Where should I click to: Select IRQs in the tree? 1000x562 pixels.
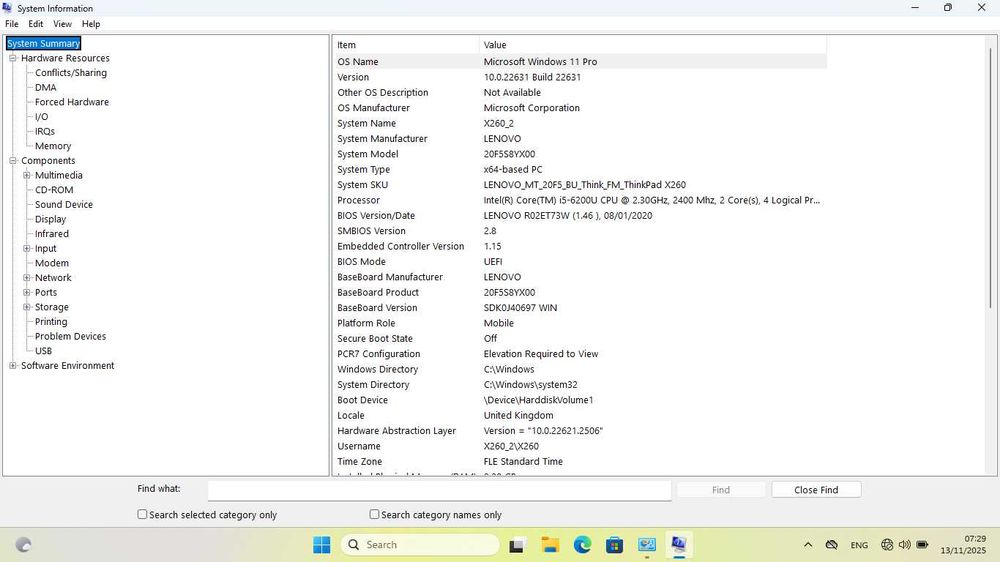tap(45, 131)
